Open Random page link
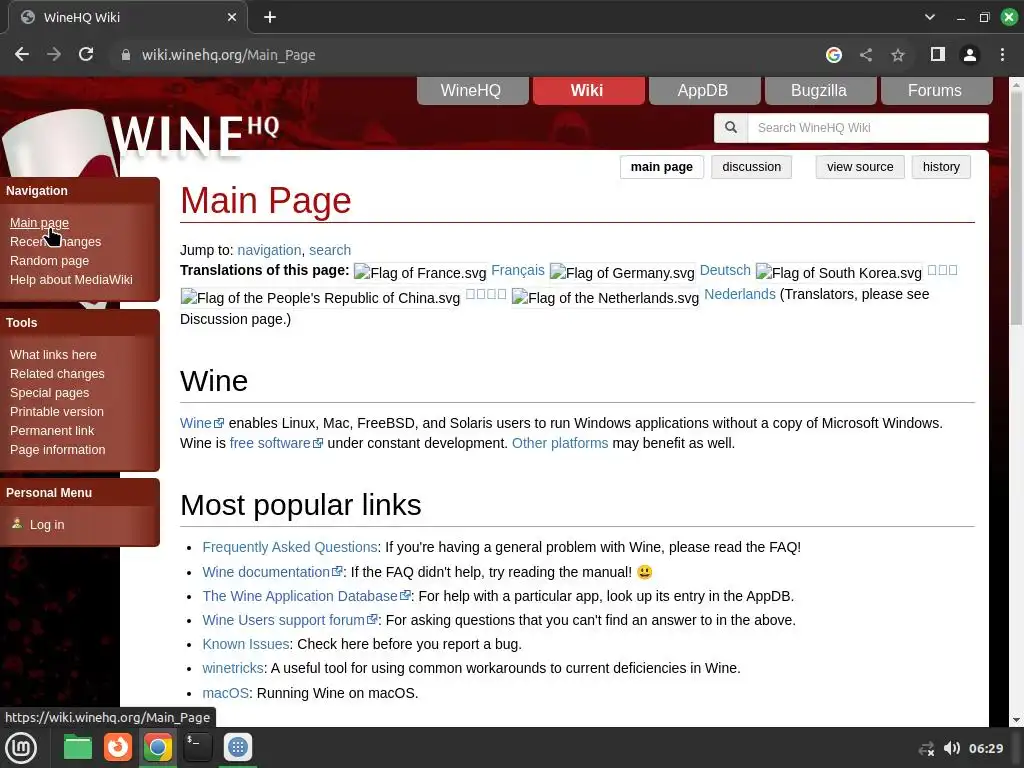 (50, 261)
